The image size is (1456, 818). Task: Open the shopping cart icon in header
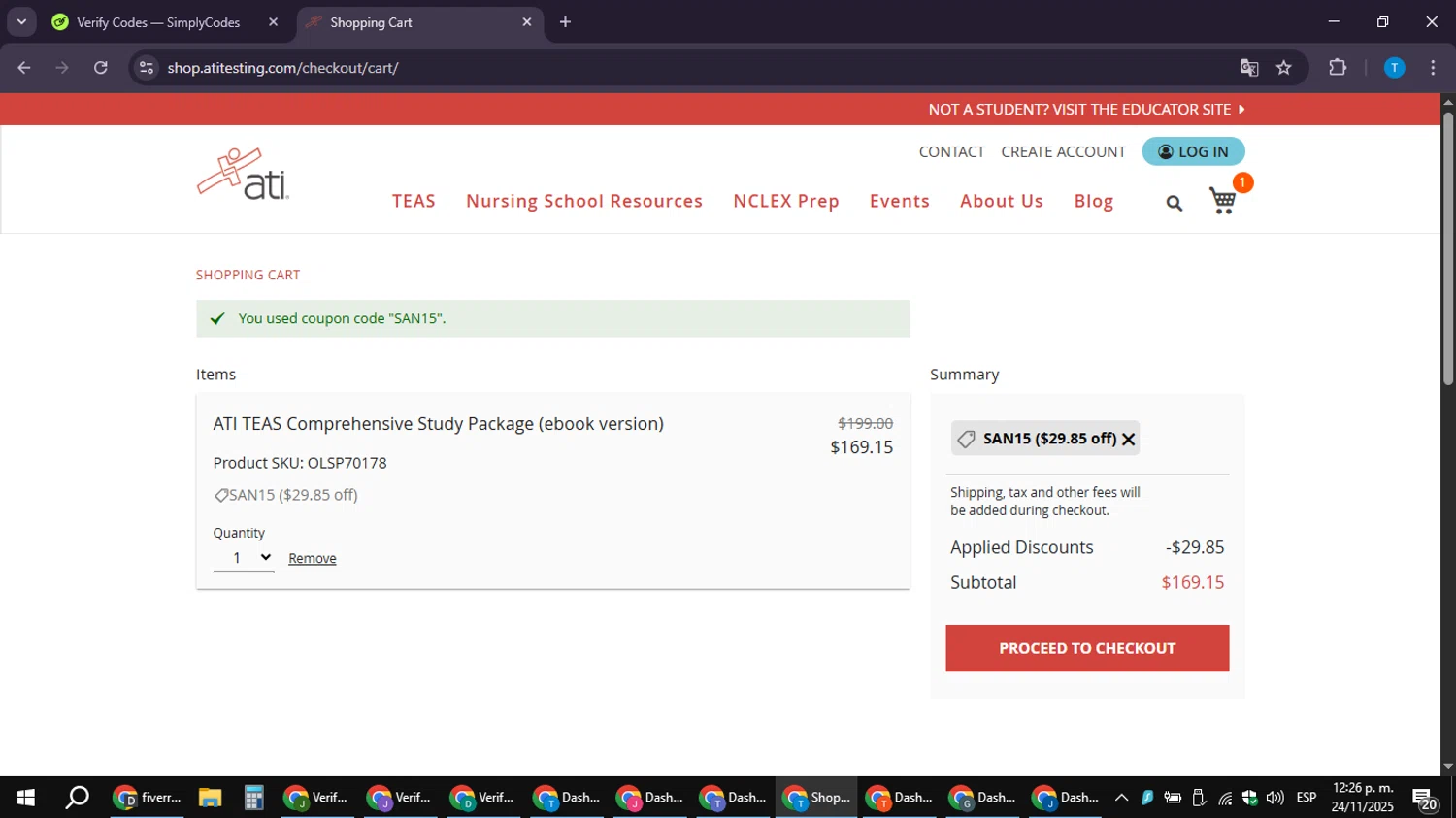point(1223,201)
